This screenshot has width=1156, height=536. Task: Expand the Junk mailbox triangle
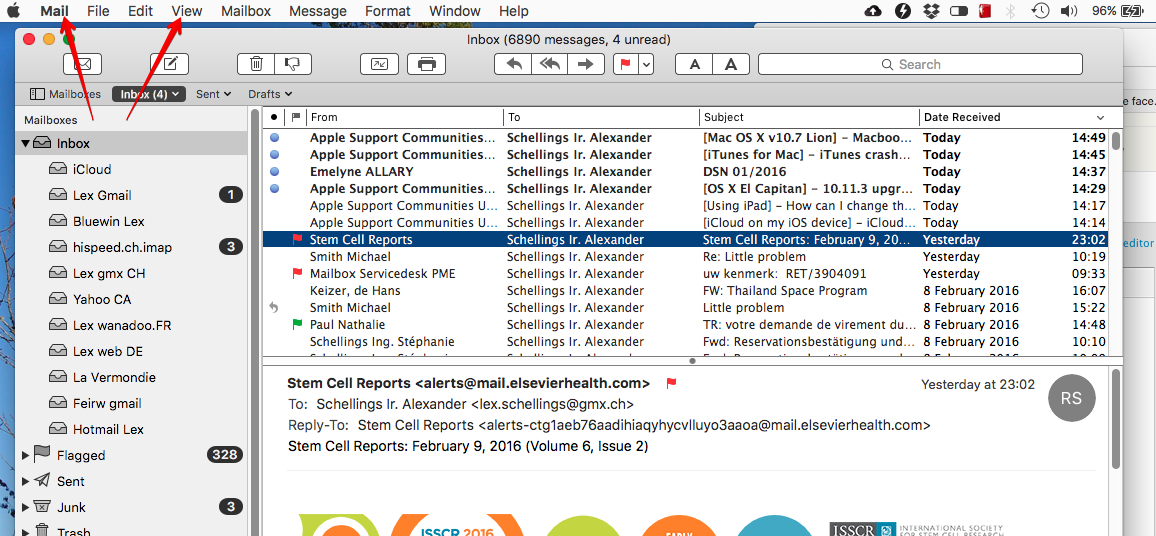[x=26, y=507]
